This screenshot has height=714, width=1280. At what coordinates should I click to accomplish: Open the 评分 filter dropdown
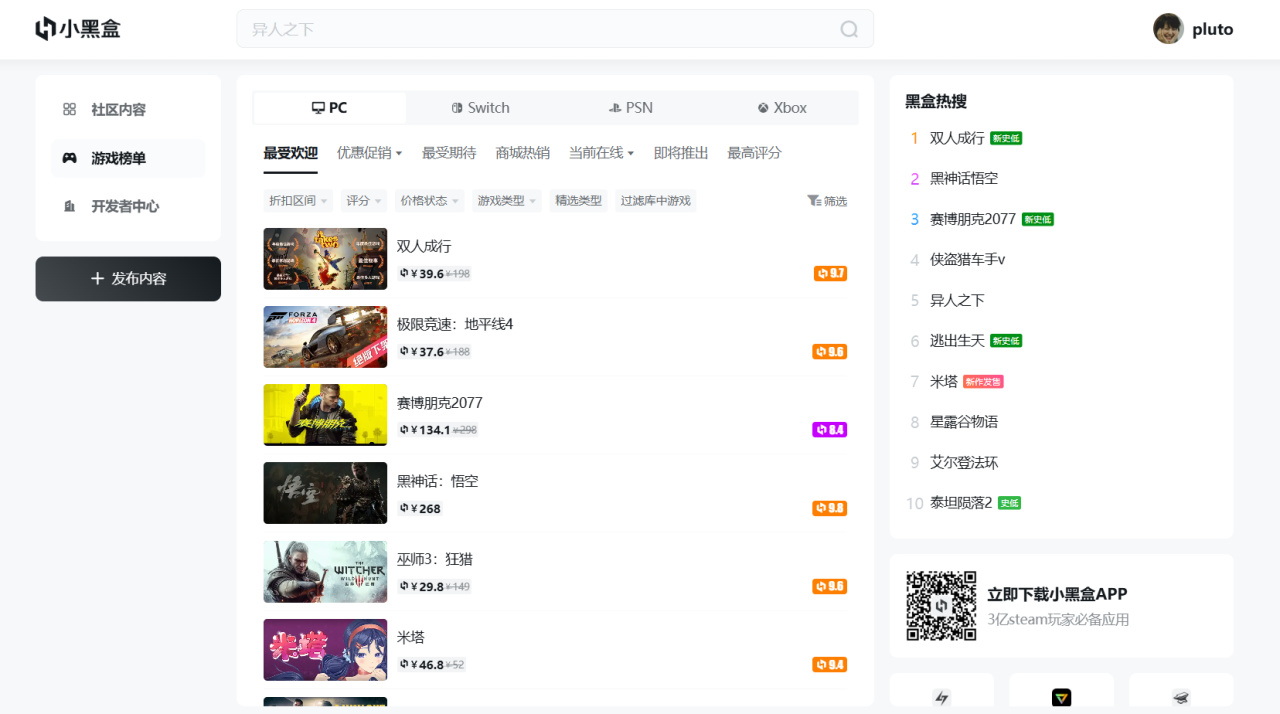364,201
